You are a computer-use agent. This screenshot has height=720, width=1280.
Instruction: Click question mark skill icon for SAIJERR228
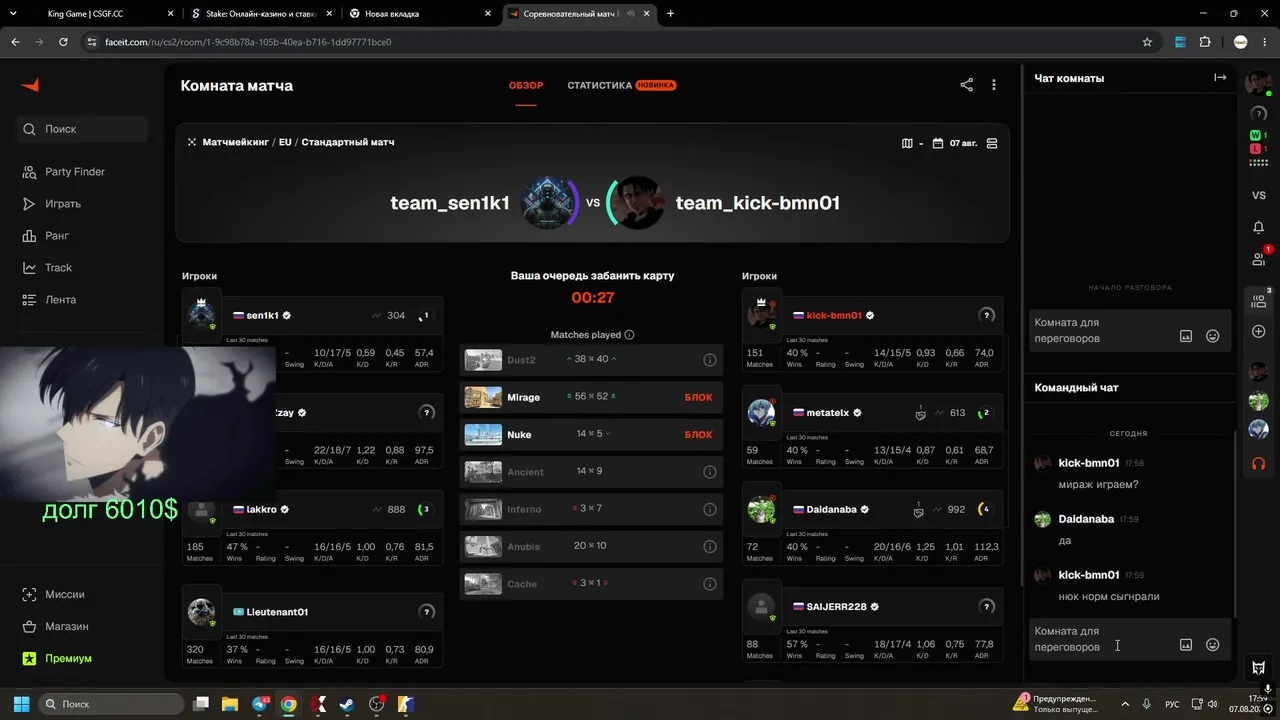987,606
